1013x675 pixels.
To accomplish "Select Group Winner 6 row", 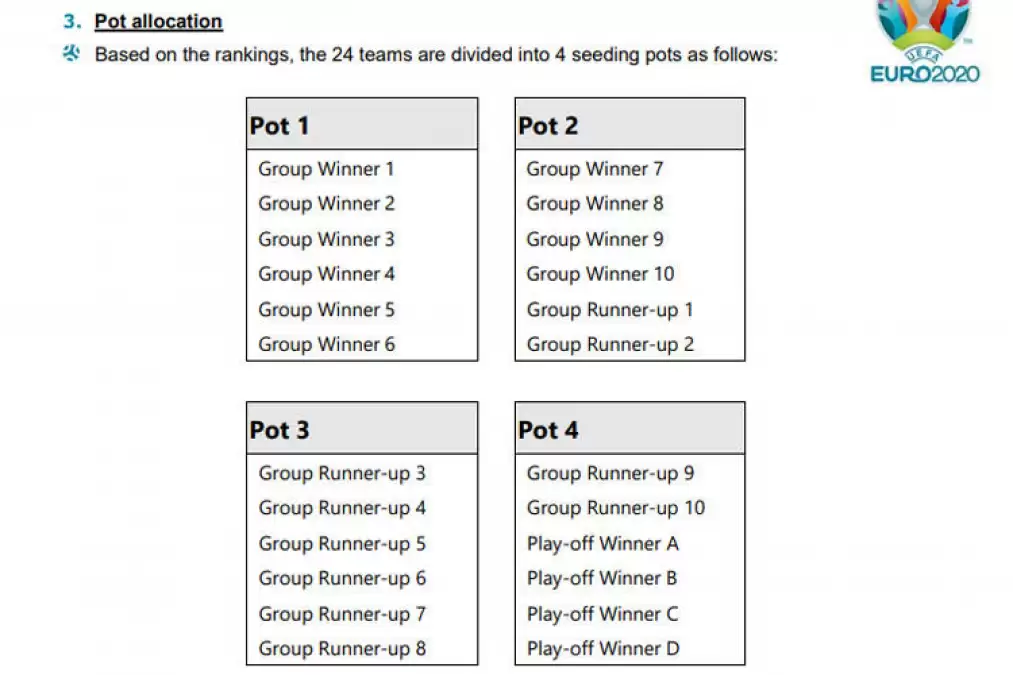I will [x=326, y=344].
